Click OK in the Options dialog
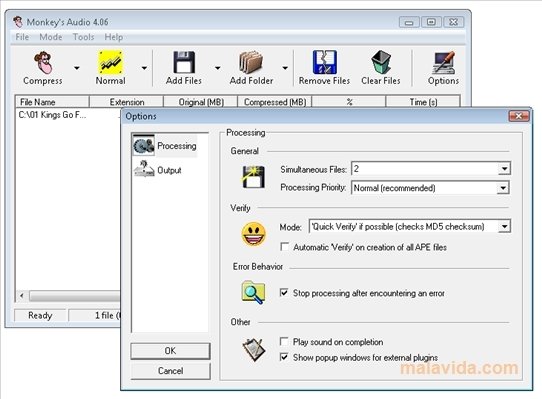Screen dimensions: 542x399 point(170,351)
